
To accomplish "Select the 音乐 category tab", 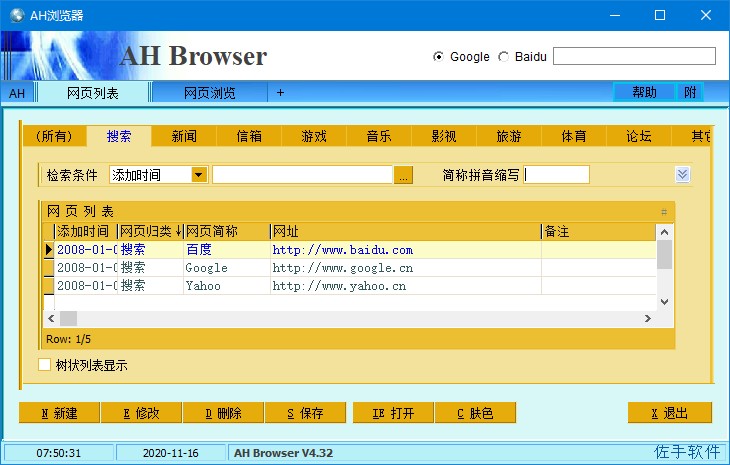I will tap(379, 136).
